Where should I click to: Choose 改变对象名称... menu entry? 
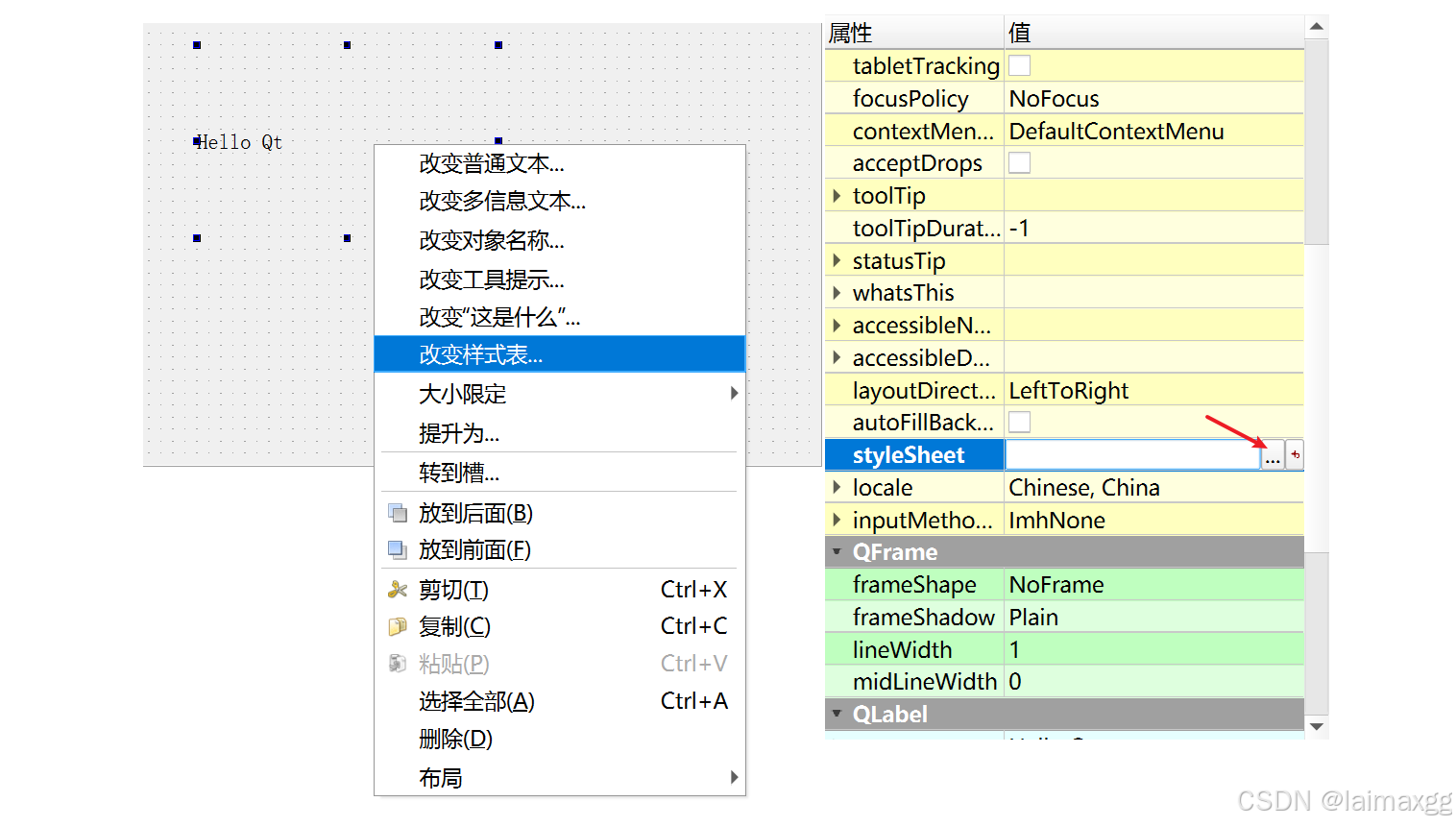point(560,240)
